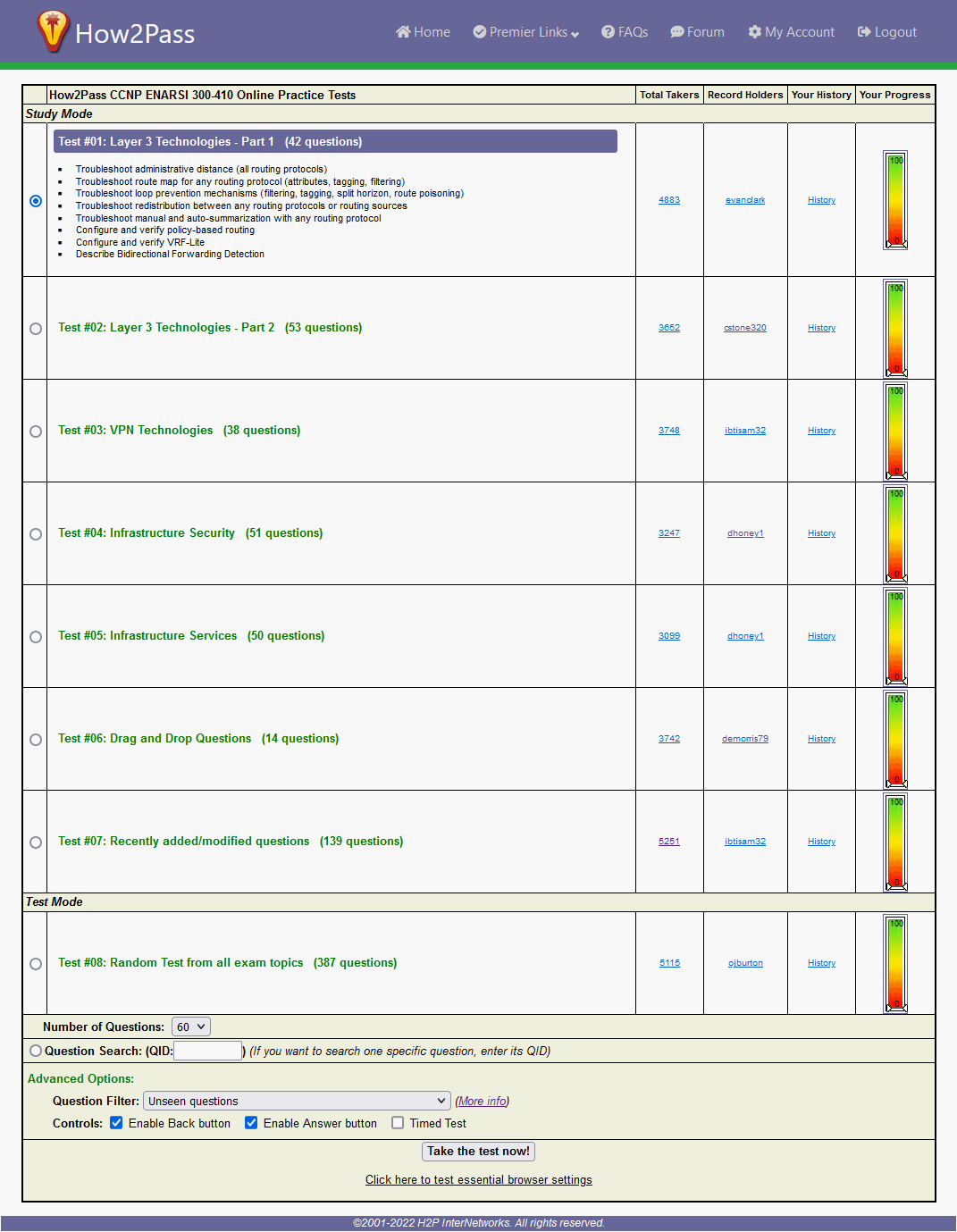Click Test #07 total takers 5251
The image size is (957, 1232).
coord(669,842)
